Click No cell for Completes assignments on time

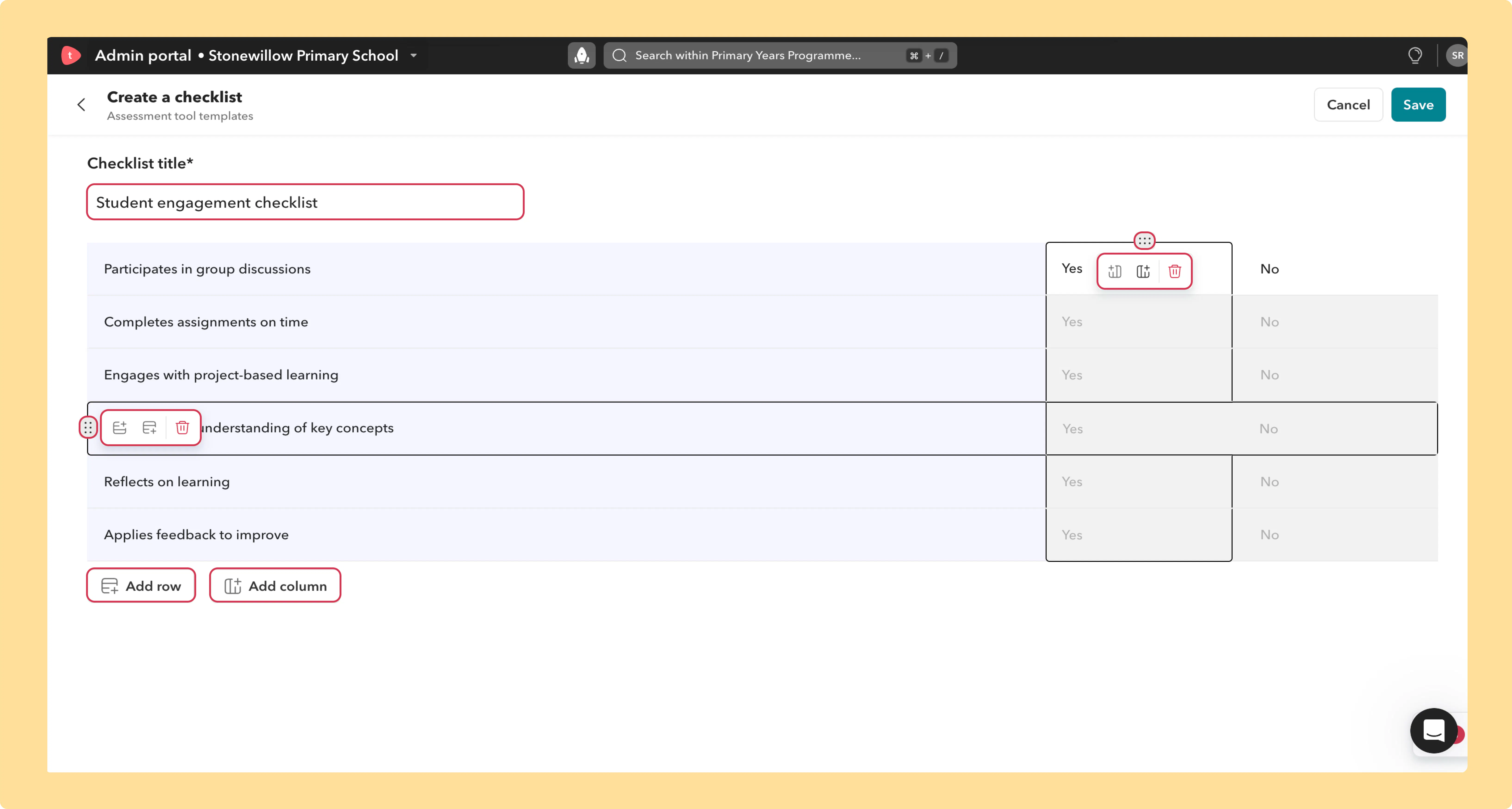coord(1335,322)
